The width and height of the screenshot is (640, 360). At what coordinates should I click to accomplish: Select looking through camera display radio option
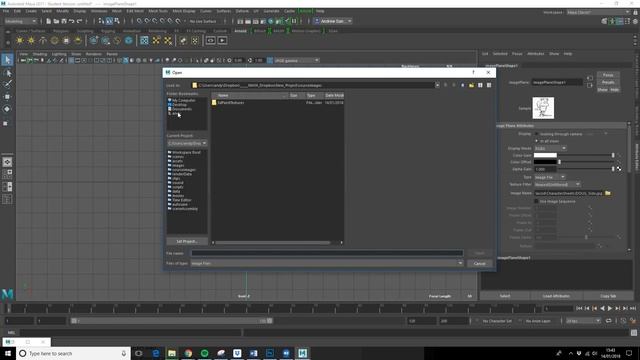537,134
